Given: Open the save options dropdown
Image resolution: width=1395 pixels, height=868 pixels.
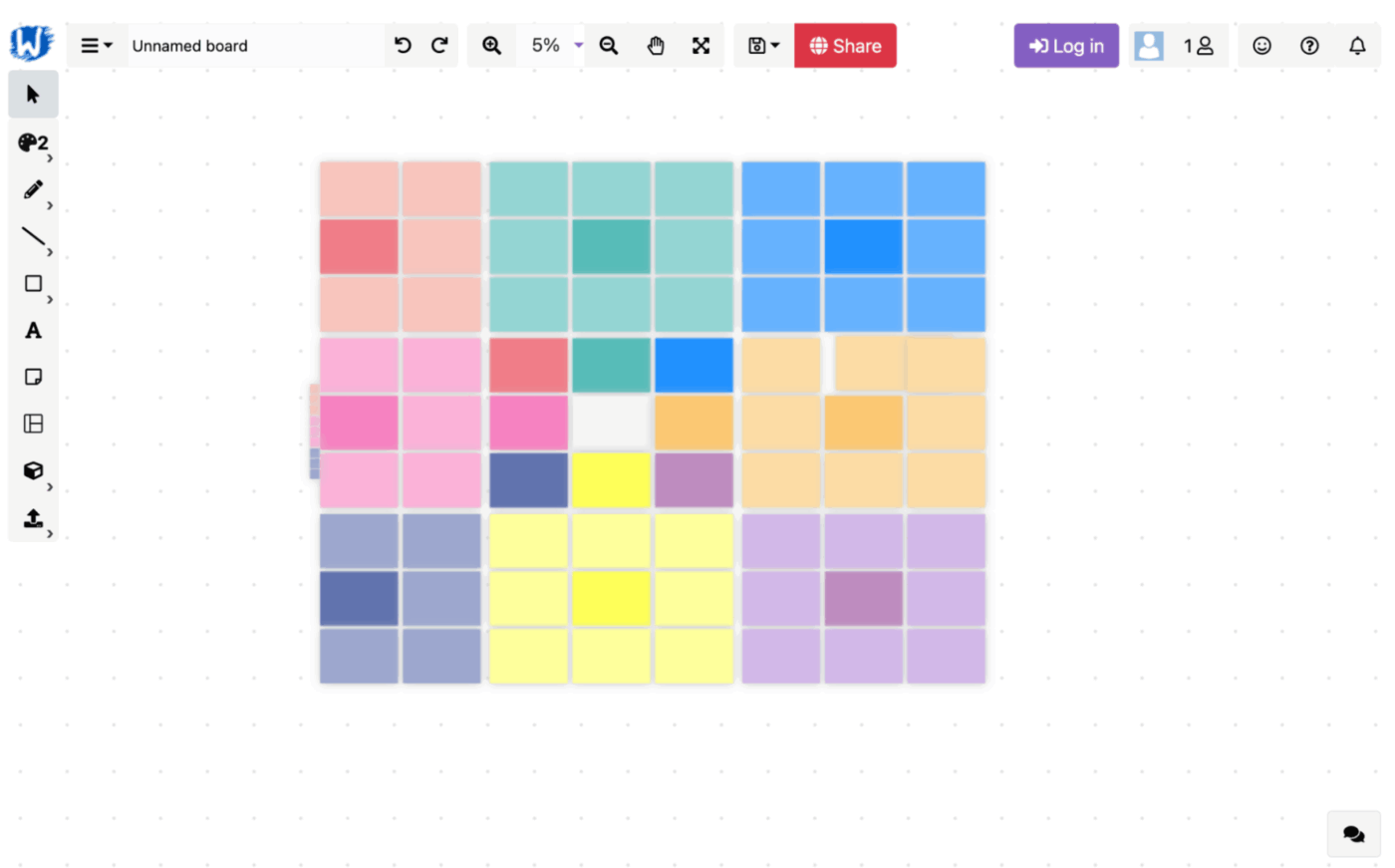Looking at the screenshot, I should 764,46.
